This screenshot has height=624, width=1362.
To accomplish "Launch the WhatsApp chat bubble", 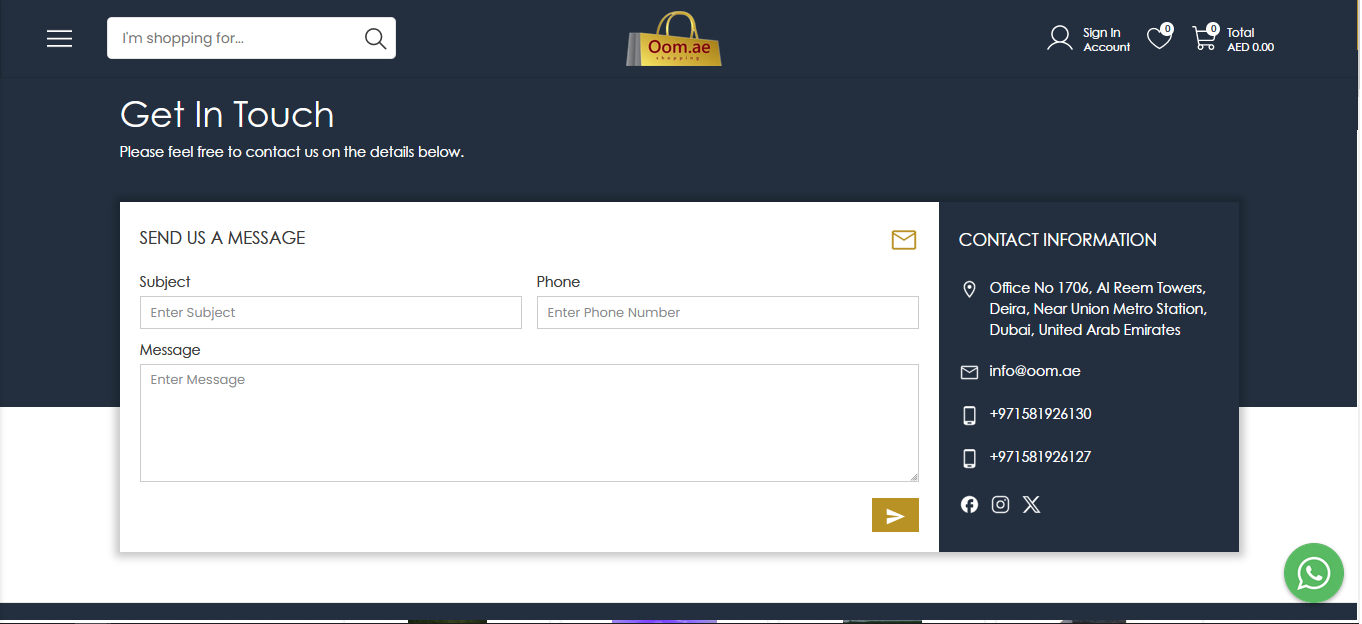I will (x=1313, y=573).
